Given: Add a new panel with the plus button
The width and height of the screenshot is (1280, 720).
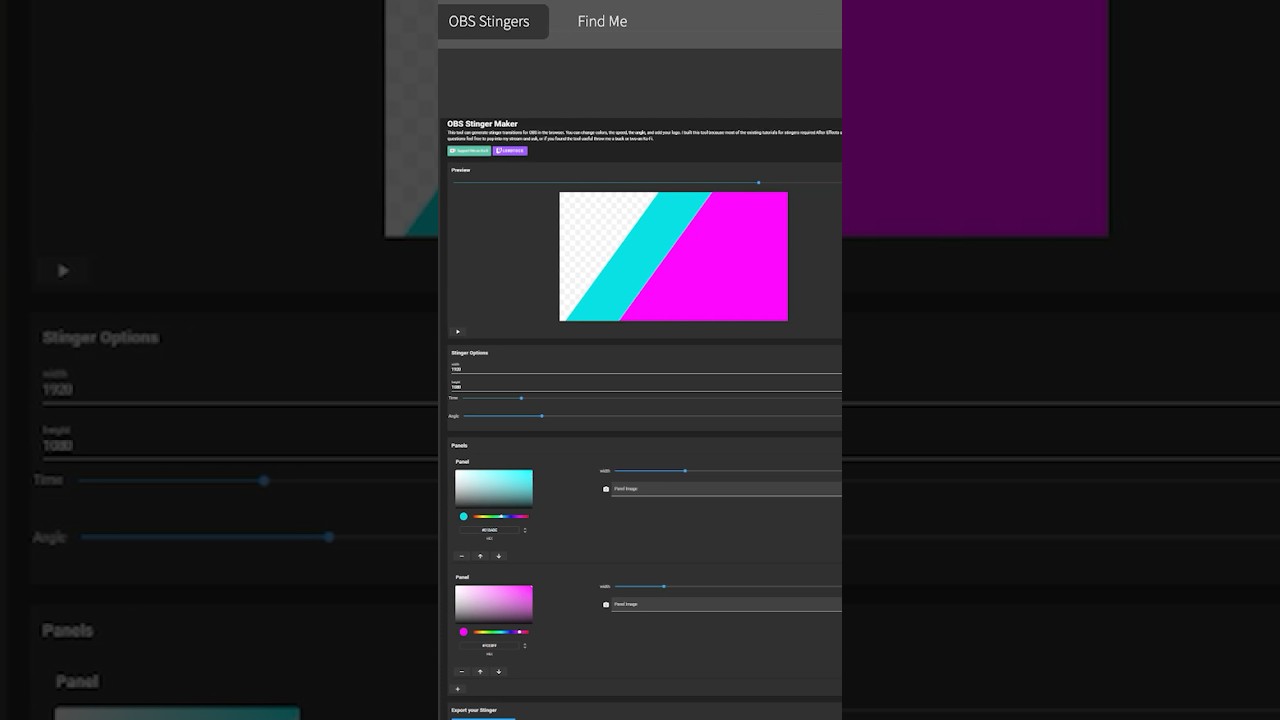Looking at the screenshot, I should click(458, 689).
